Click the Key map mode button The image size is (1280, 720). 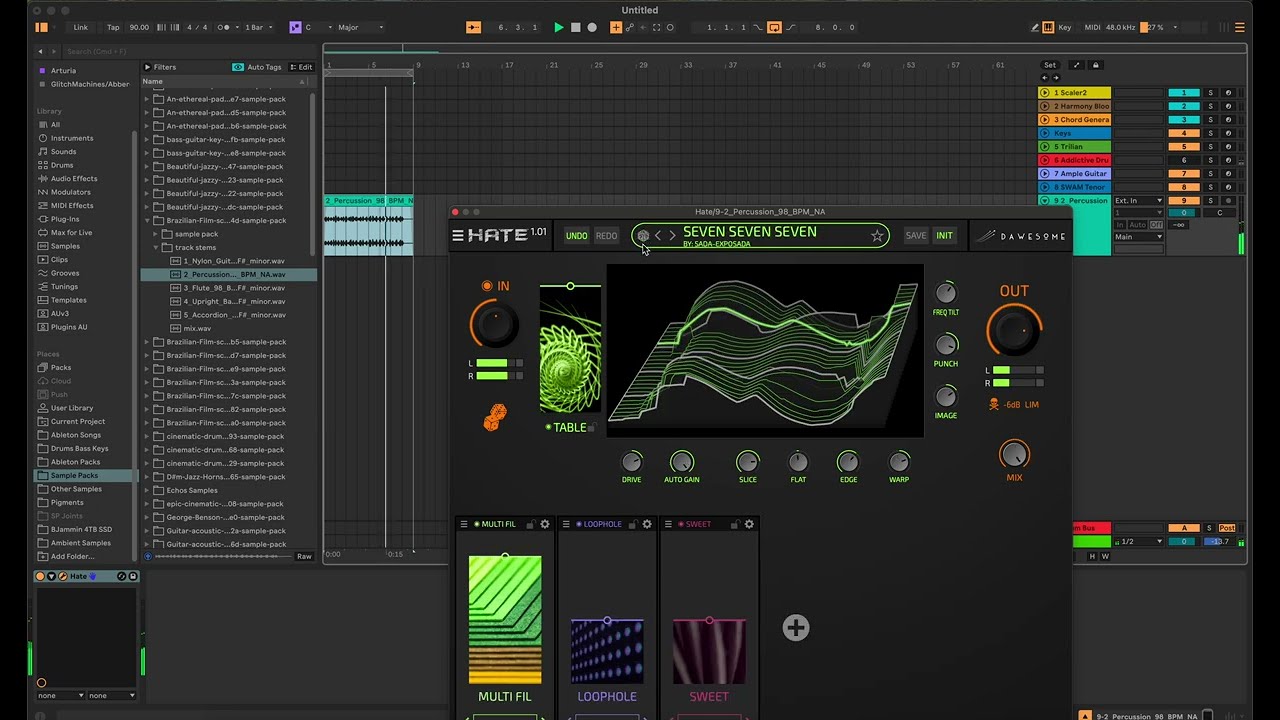click(1064, 28)
